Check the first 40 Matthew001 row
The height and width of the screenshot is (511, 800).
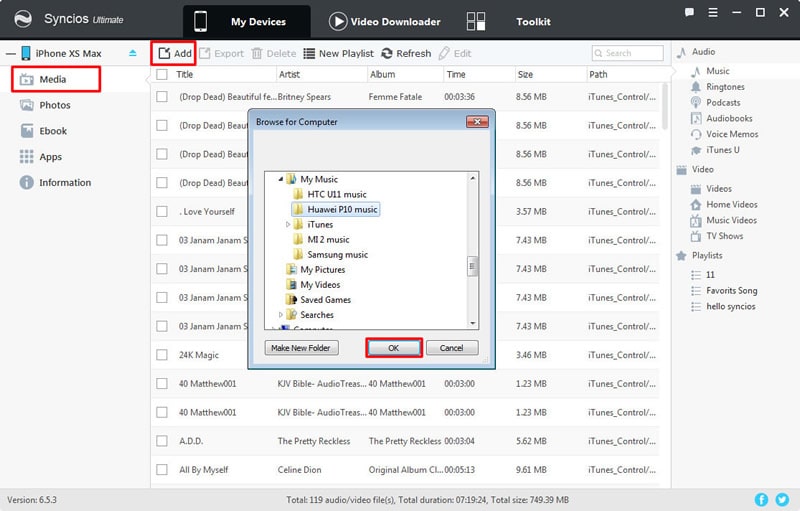pyautogui.click(x=162, y=384)
